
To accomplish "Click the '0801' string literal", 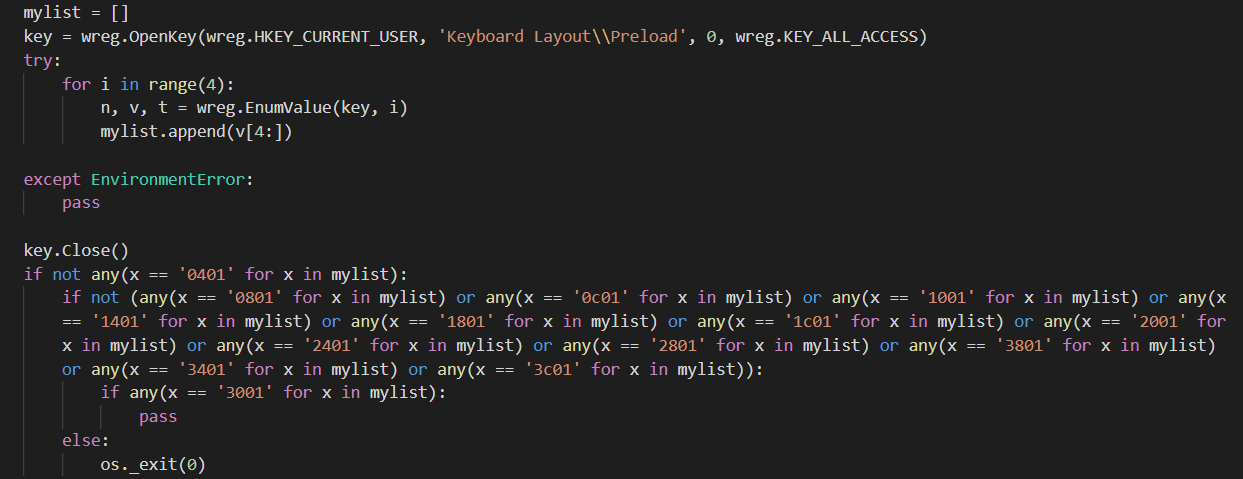I will 264,297.
